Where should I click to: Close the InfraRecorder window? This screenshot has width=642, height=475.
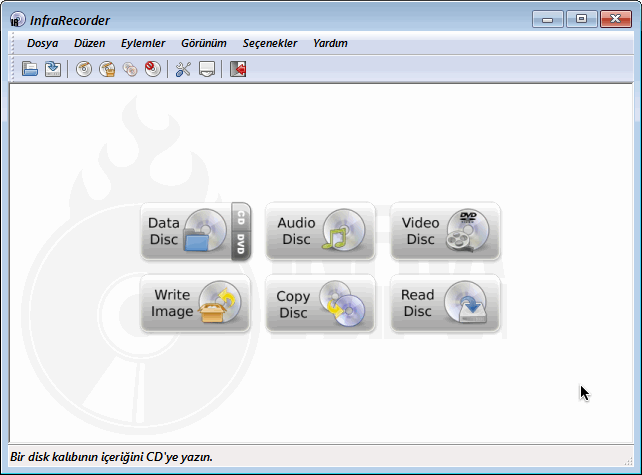coord(615,19)
